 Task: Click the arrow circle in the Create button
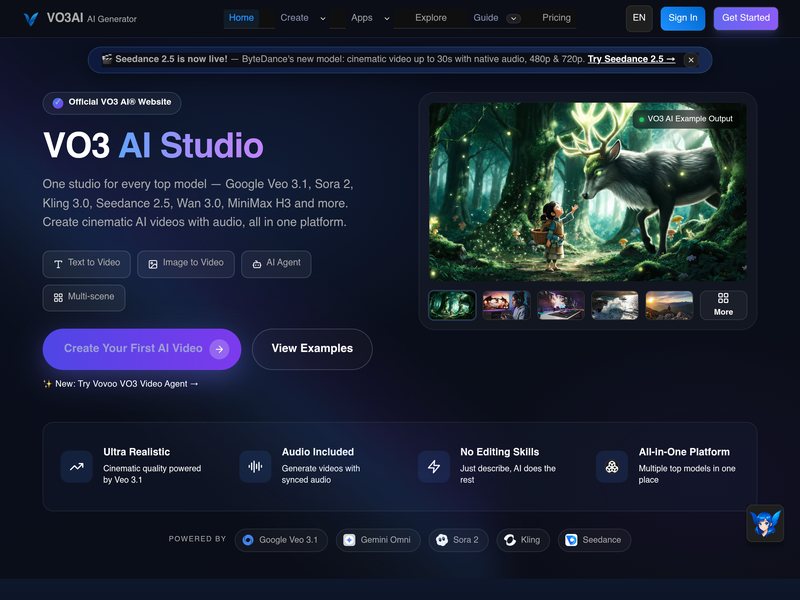pyautogui.click(x=219, y=349)
